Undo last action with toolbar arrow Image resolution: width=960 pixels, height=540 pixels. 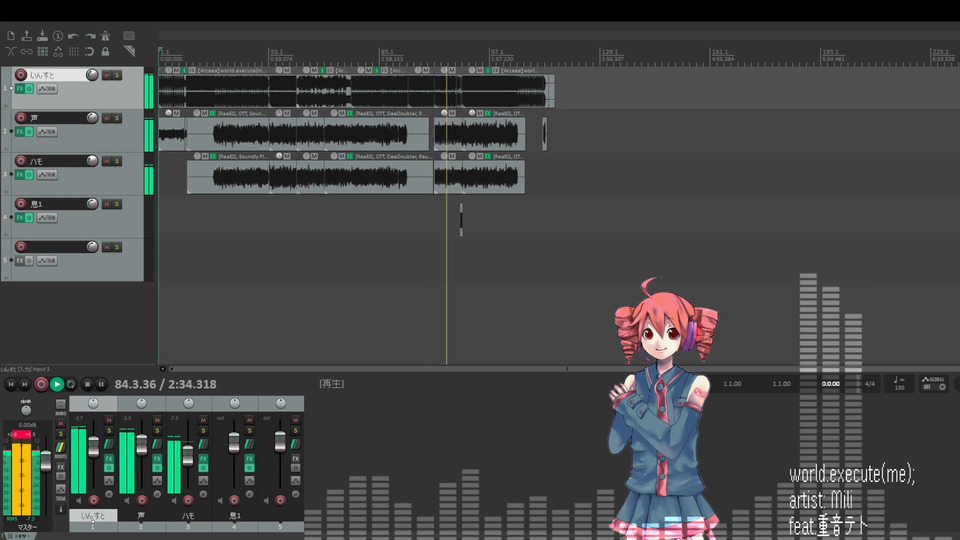[73, 36]
